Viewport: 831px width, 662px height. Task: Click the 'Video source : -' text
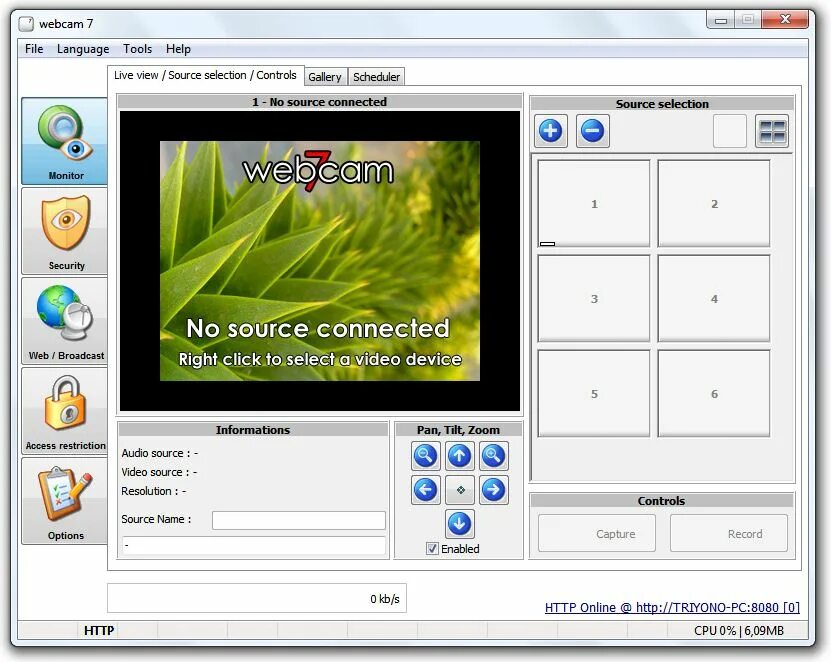[x=159, y=472]
